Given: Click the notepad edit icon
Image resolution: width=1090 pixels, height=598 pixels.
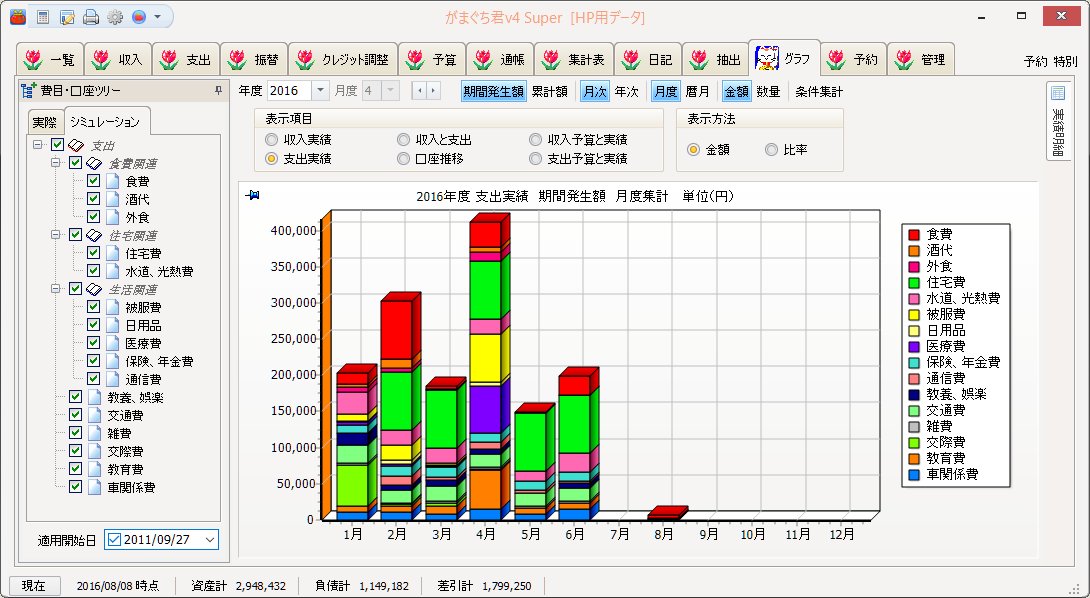Looking at the screenshot, I should (x=67, y=17).
